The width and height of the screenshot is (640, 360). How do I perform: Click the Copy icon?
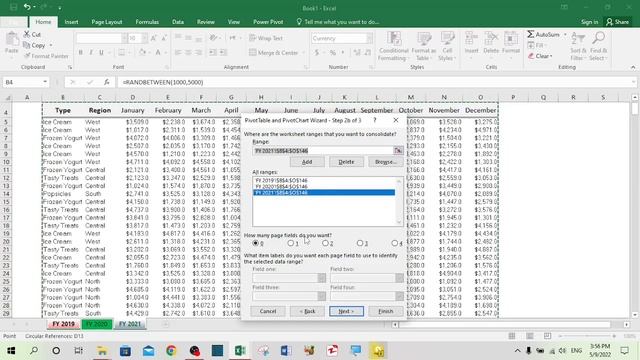(27, 45)
